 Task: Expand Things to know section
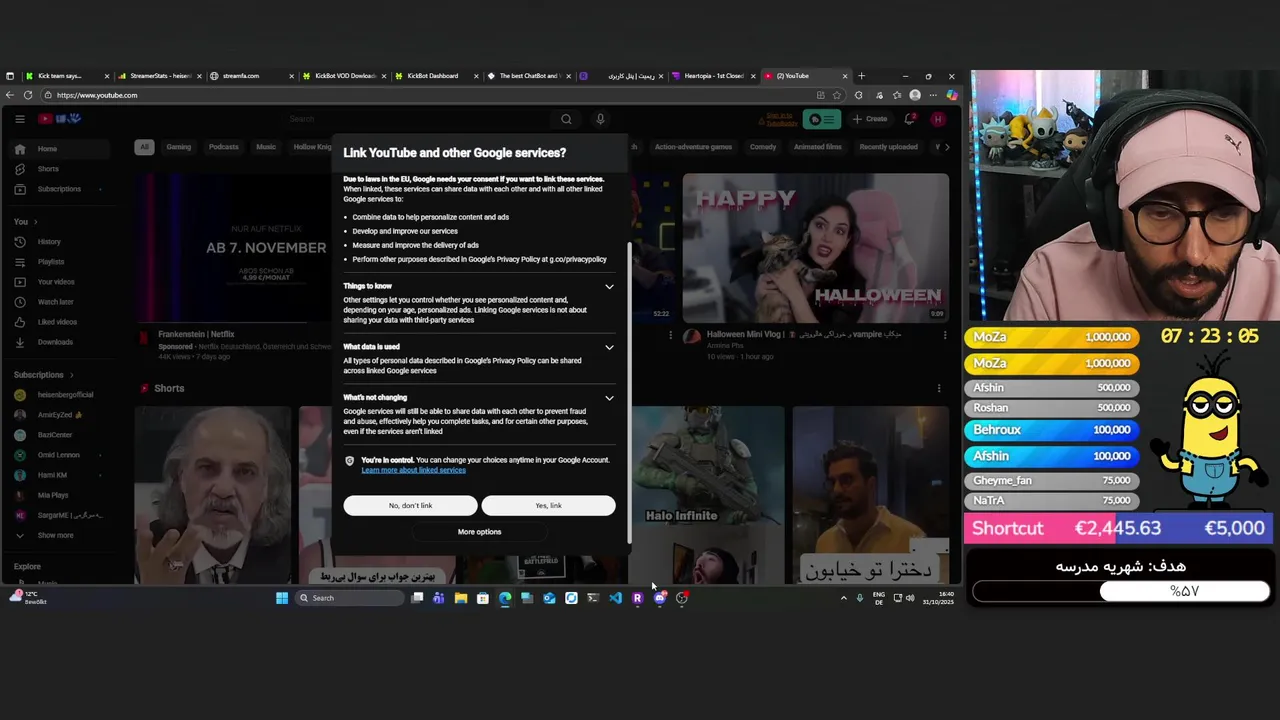pos(609,287)
